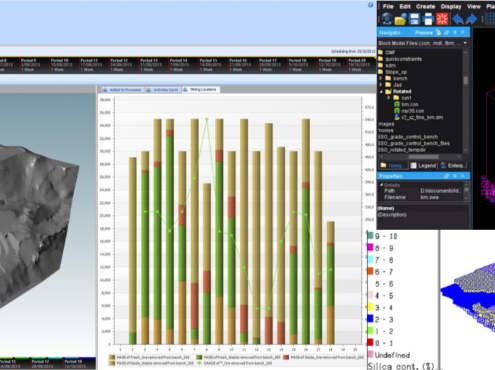Image resolution: width=495 pixels, height=370 pixels.
Task: Click the blue redo arrow icon
Action: (471, 19)
